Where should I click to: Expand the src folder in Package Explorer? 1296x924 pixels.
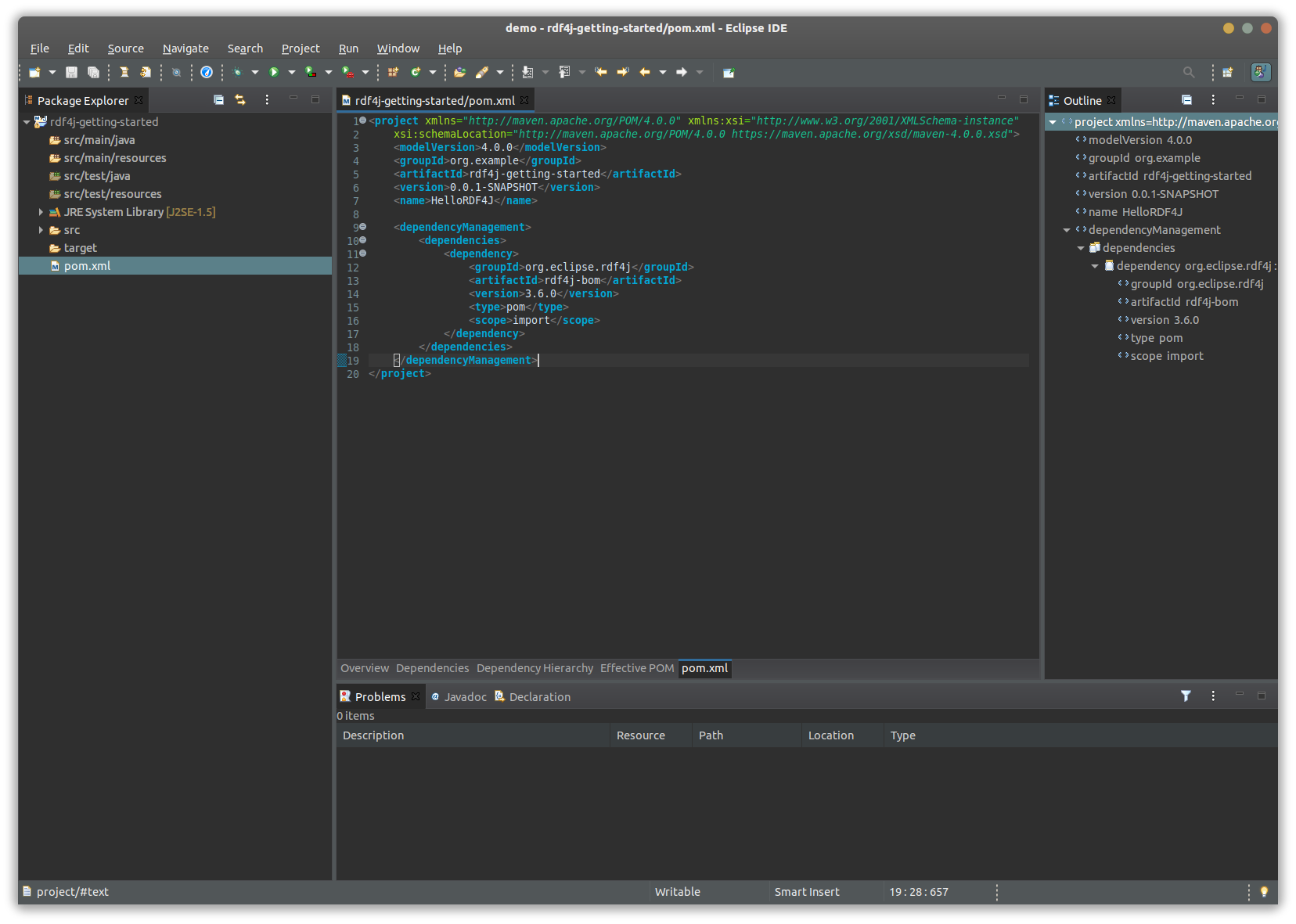tap(41, 230)
